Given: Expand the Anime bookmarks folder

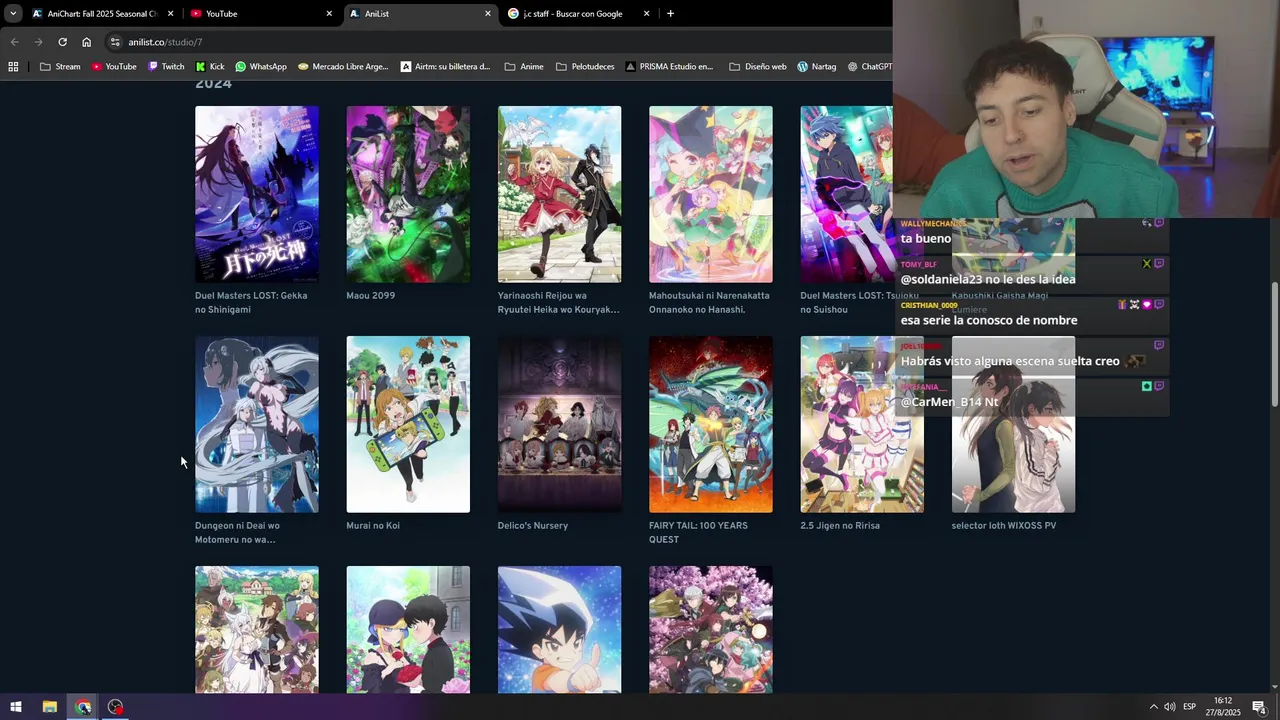Looking at the screenshot, I should 524,67.
